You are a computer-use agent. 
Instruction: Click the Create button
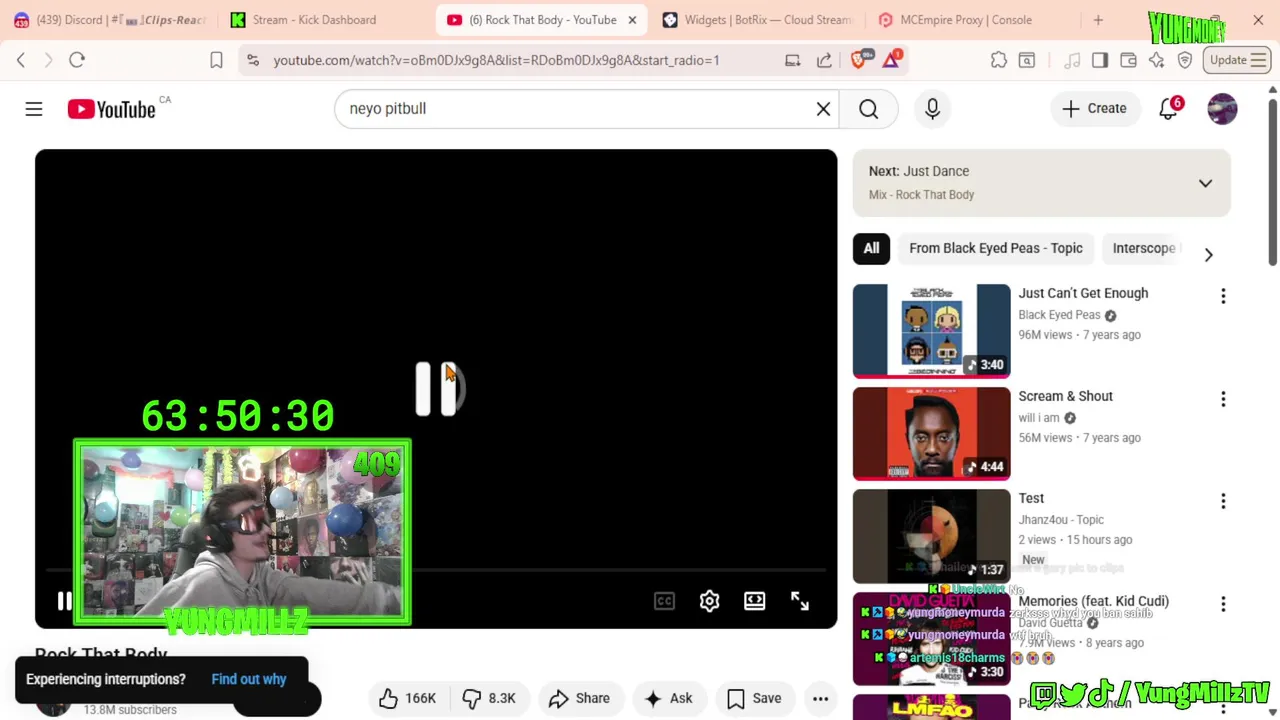(1094, 108)
